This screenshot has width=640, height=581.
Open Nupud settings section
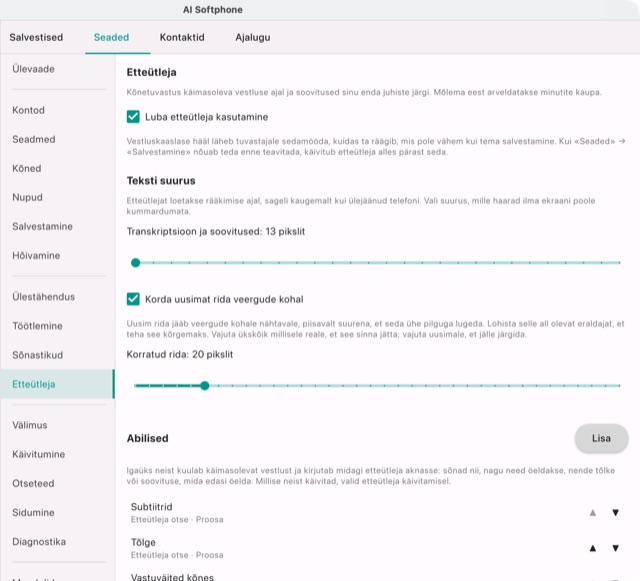pyautogui.click(x=57, y=197)
